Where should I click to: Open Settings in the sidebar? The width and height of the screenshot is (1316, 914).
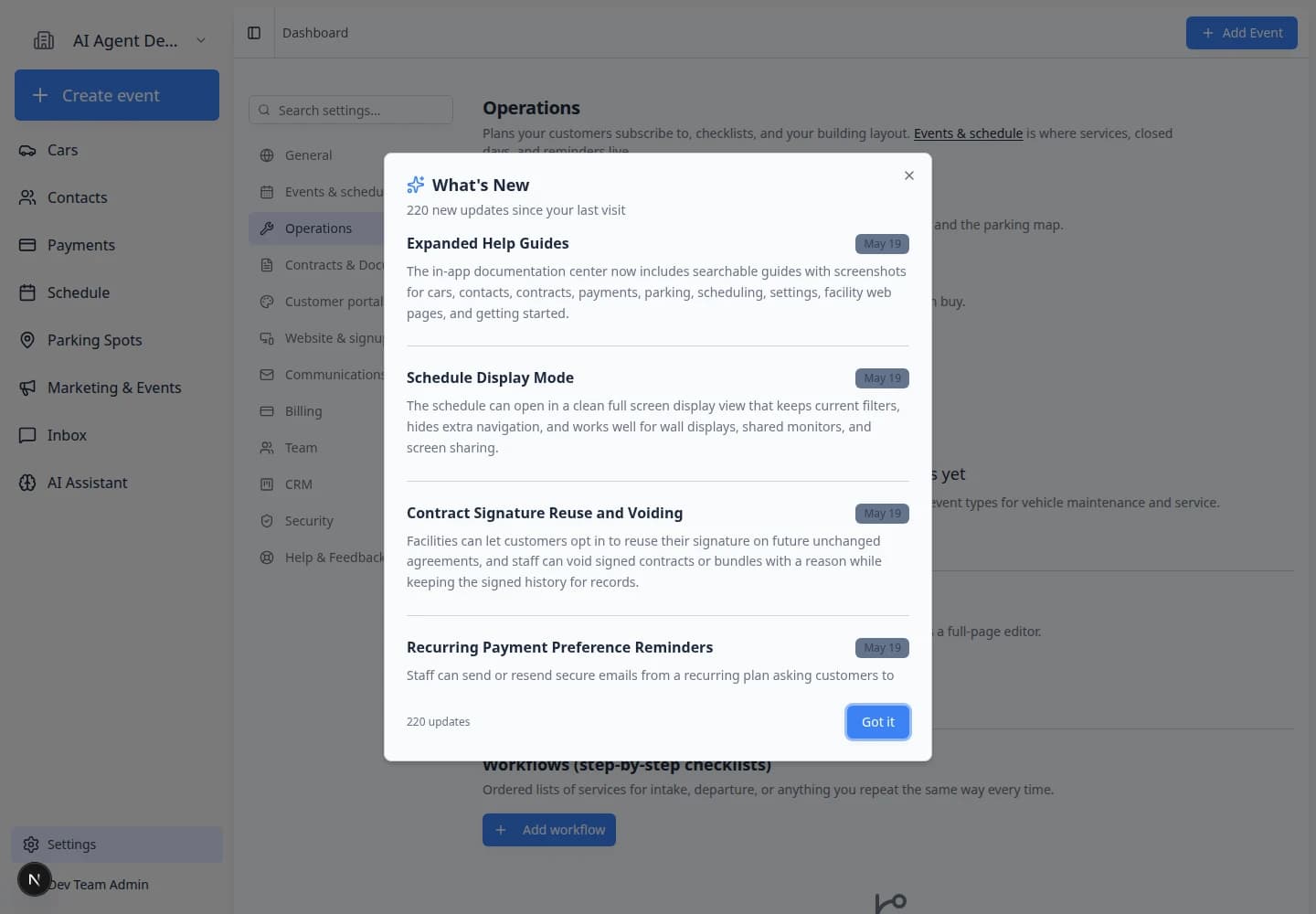117,845
